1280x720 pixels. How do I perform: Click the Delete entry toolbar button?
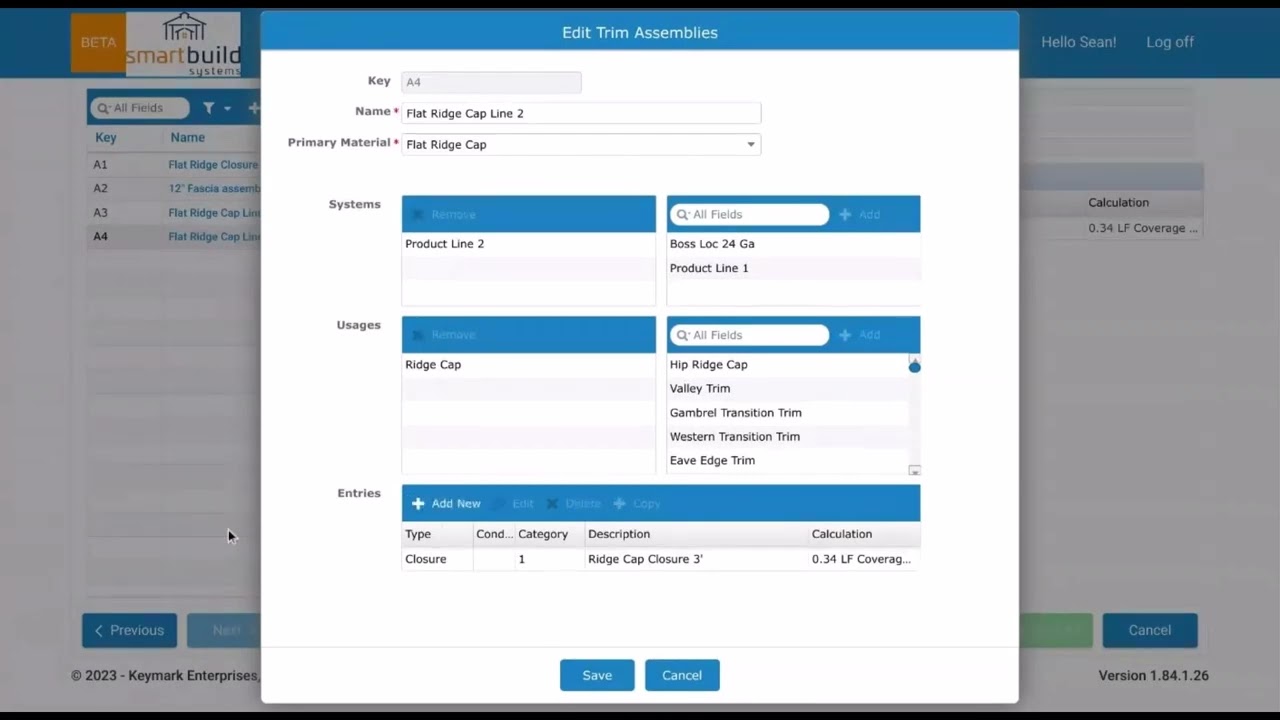click(x=573, y=503)
